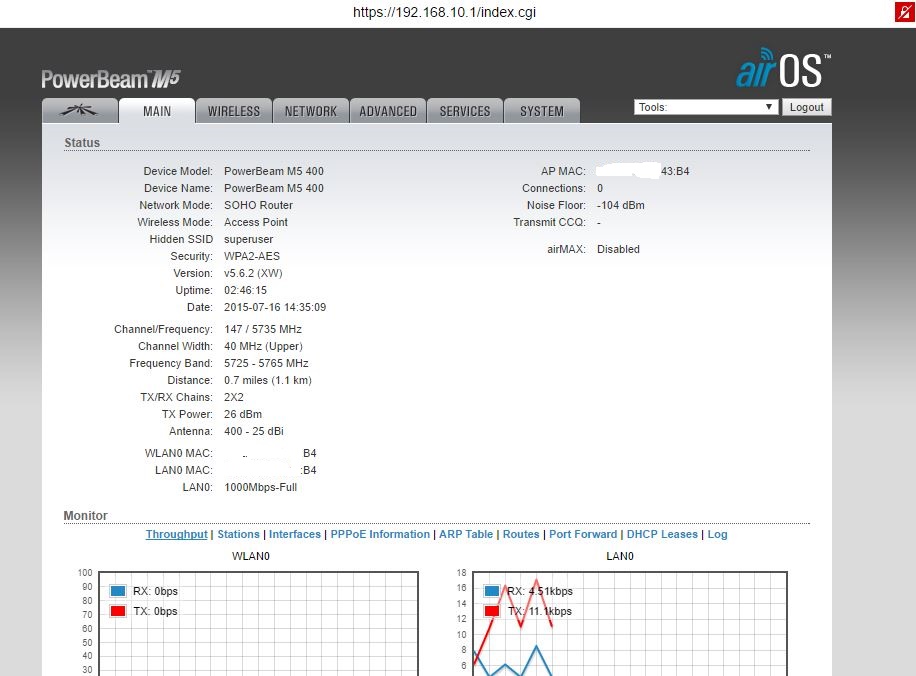Open the Log link
This screenshot has width=916, height=676.
tap(717, 534)
